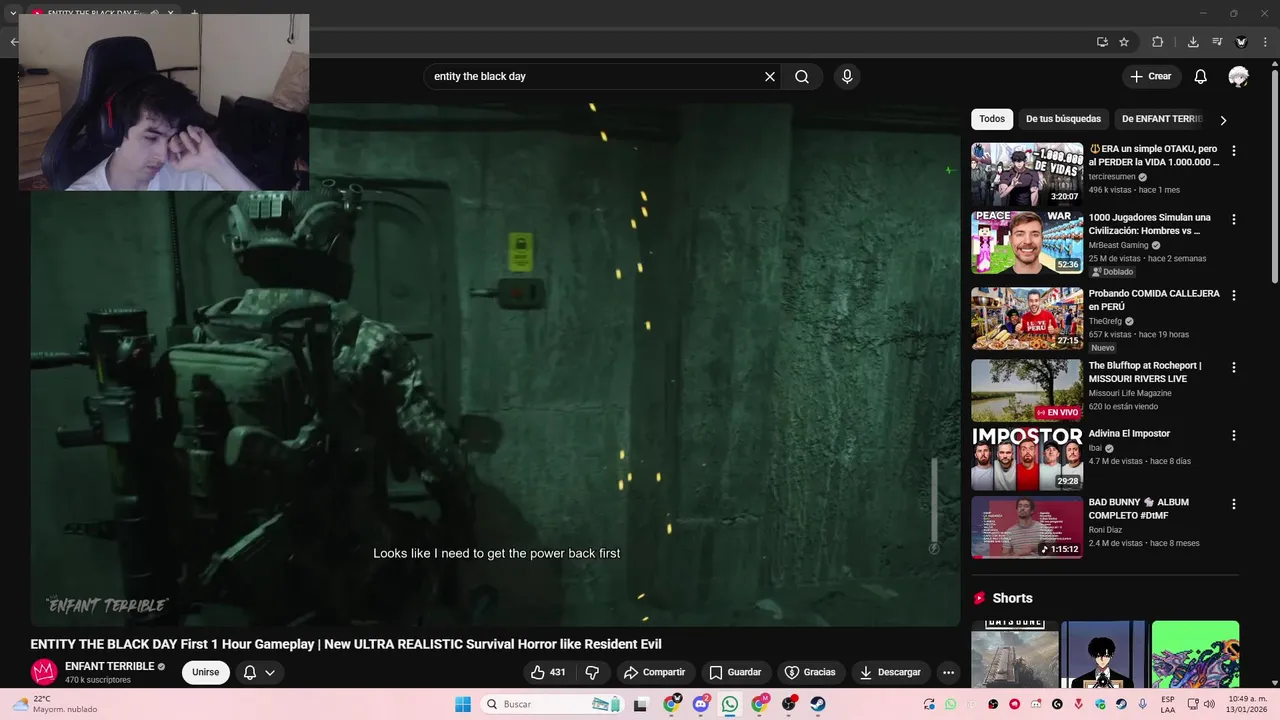Open the tab search dropdown in Chrome

click(13, 13)
